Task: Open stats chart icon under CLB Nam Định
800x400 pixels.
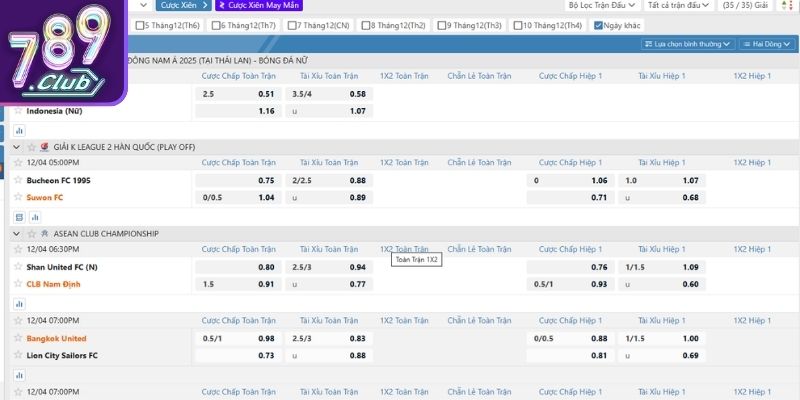Action: pos(19,302)
